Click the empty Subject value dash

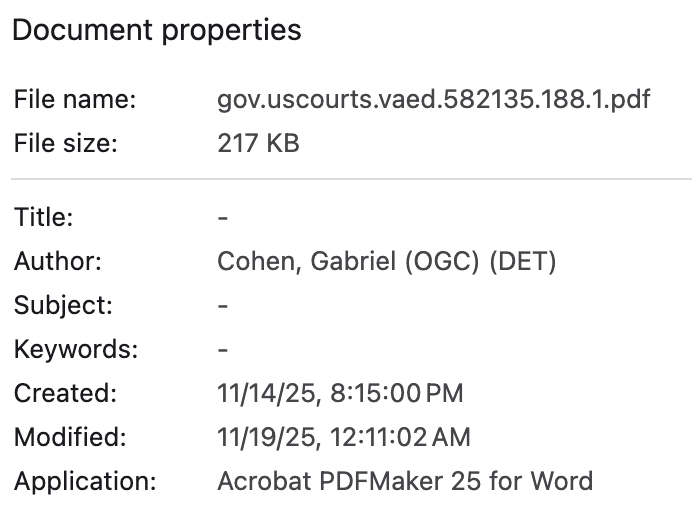(223, 305)
